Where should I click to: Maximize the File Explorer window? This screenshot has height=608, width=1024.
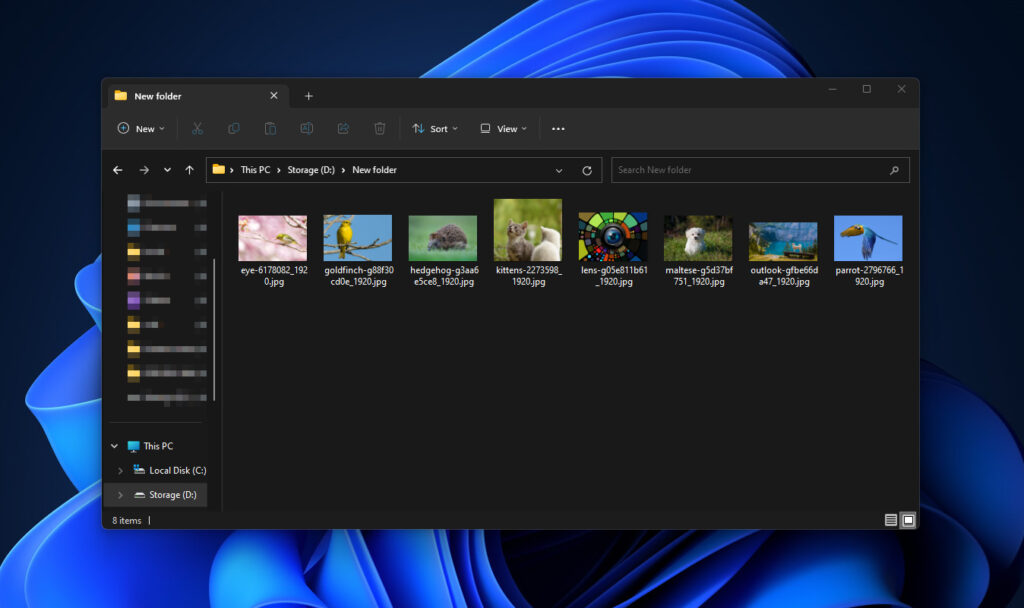867,89
